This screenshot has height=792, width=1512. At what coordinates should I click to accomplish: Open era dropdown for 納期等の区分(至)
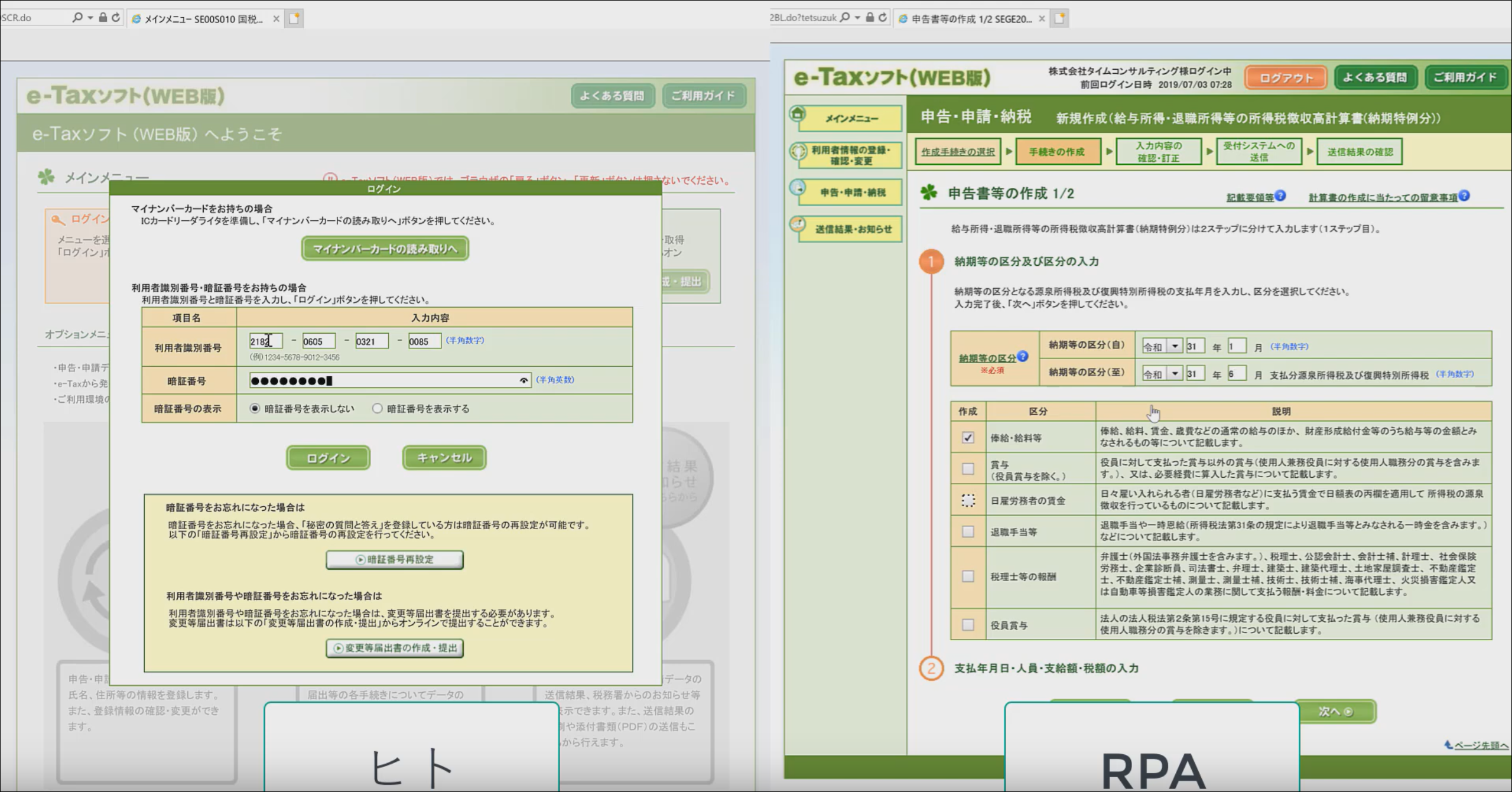pos(1175,373)
